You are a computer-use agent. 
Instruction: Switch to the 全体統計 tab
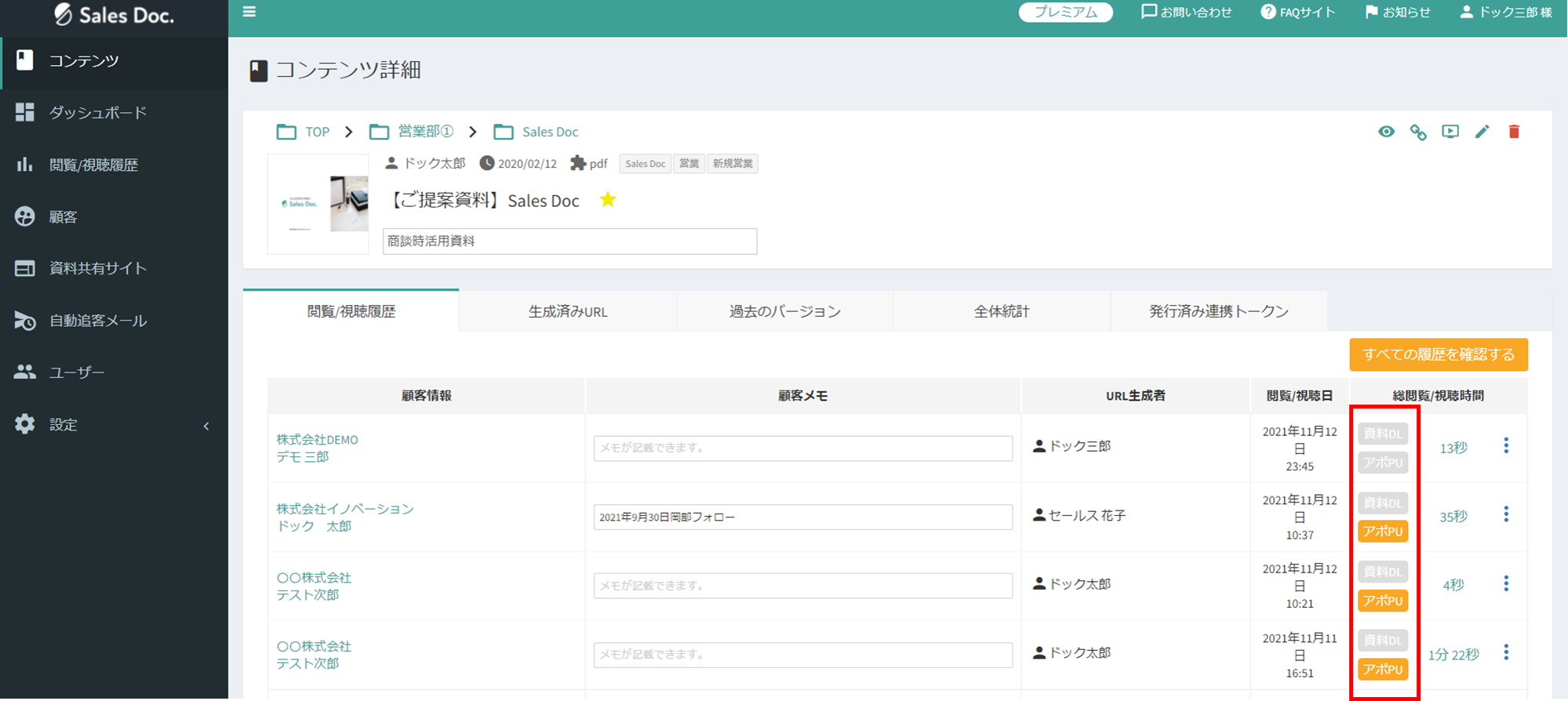coord(1002,311)
